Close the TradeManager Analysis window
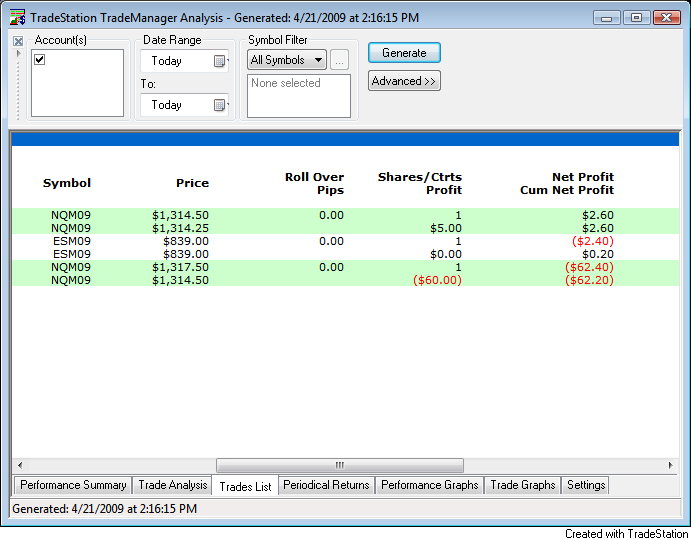 667,18
